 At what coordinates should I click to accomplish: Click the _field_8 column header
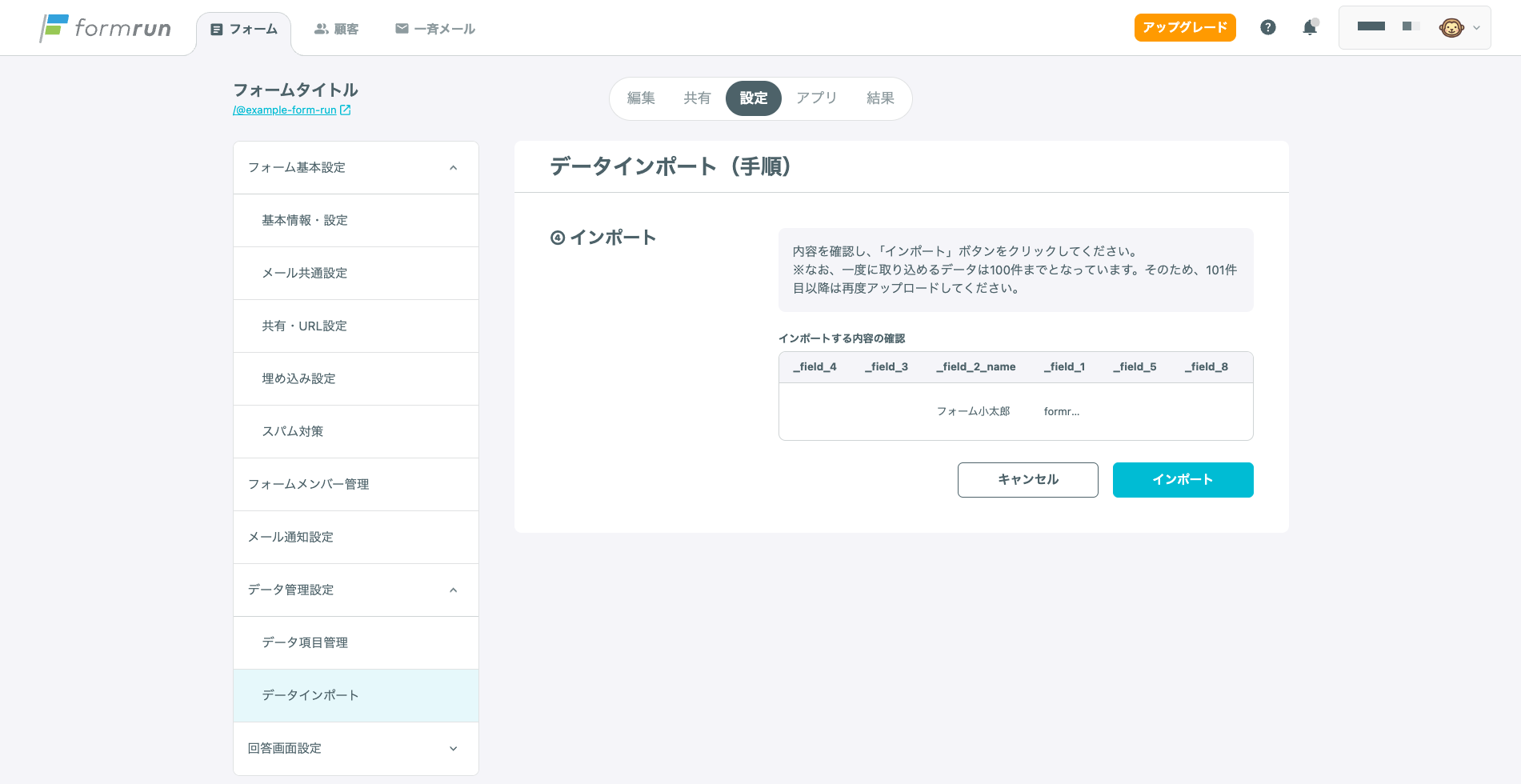coord(1207,367)
